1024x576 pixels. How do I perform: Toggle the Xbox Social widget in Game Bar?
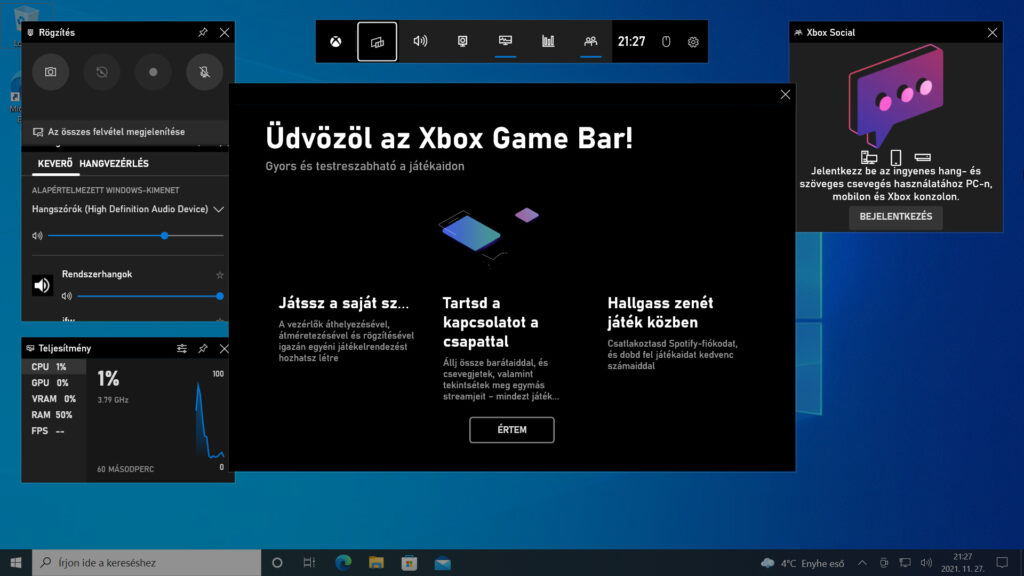[x=590, y=42]
